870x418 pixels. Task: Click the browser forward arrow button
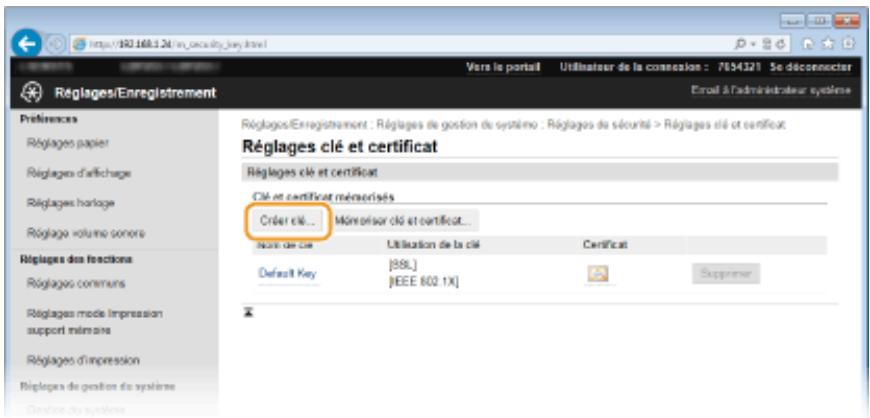point(57,44)
